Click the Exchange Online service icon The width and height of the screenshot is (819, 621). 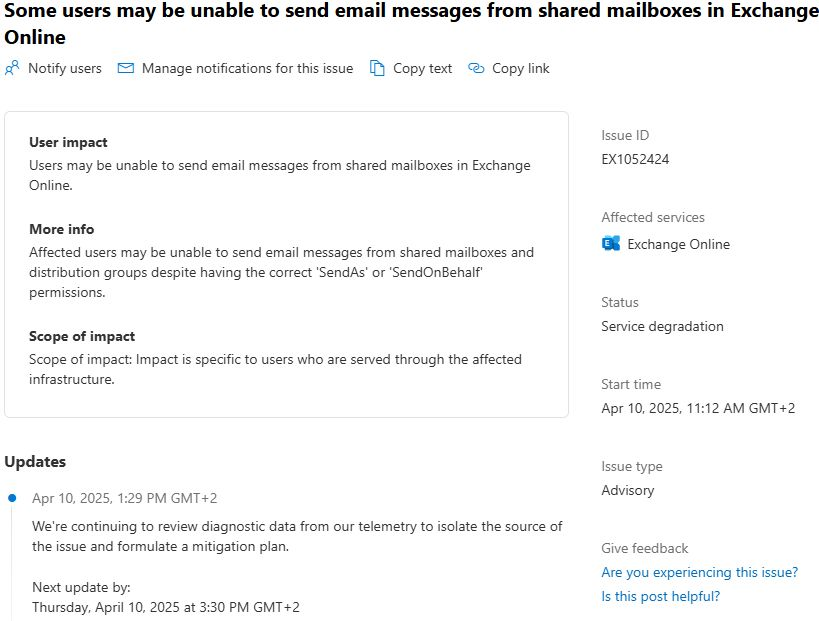pyautogui.click(x=611, y=244)
